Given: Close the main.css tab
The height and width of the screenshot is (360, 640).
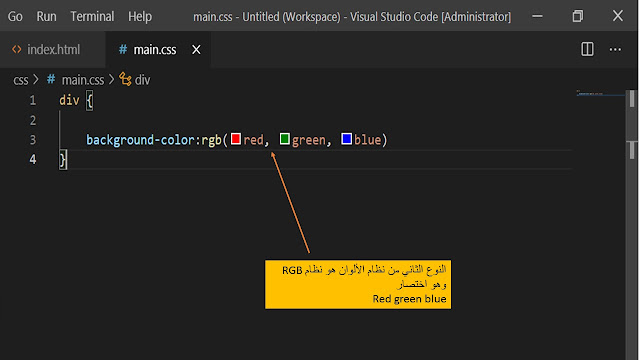Looking at the screenshot, I should [x=196, y=50].
